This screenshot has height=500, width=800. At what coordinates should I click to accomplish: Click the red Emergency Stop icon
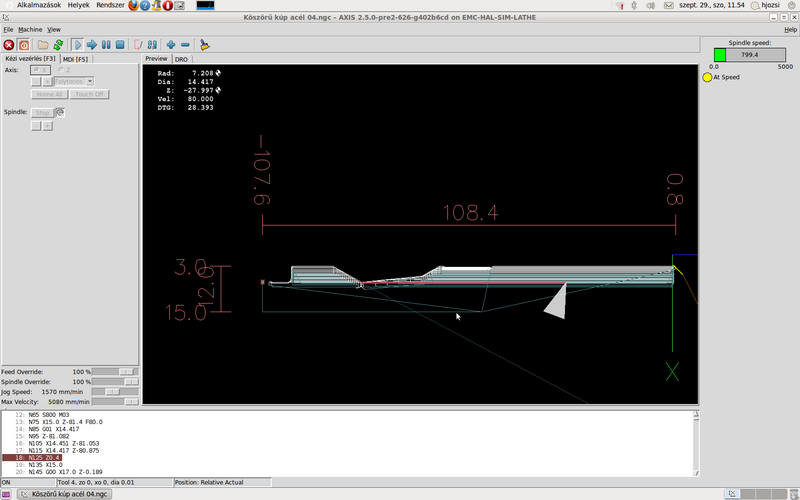coord(8,45)
